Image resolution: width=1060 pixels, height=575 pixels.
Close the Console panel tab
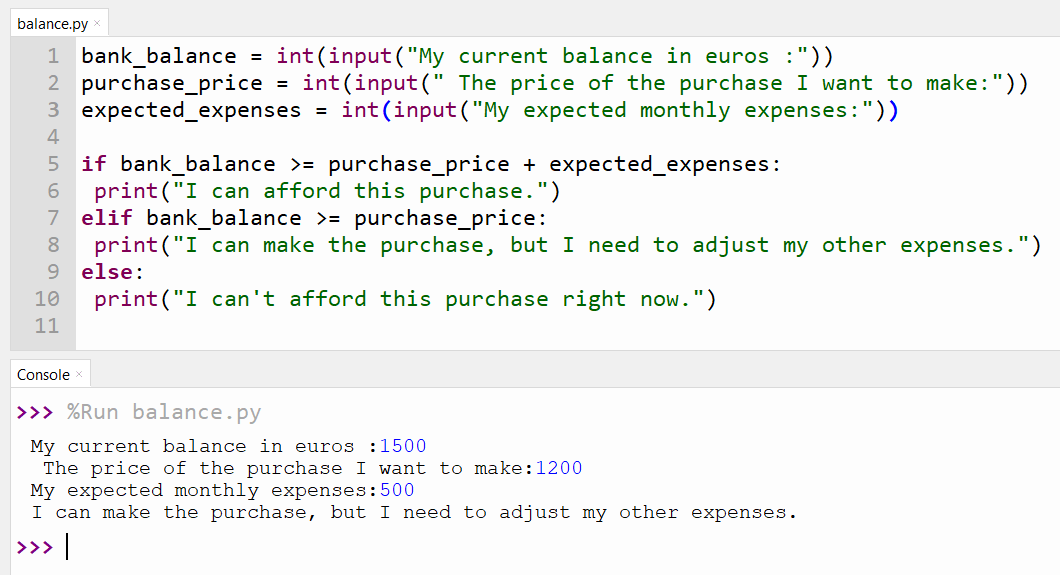(x=79, y=374)
